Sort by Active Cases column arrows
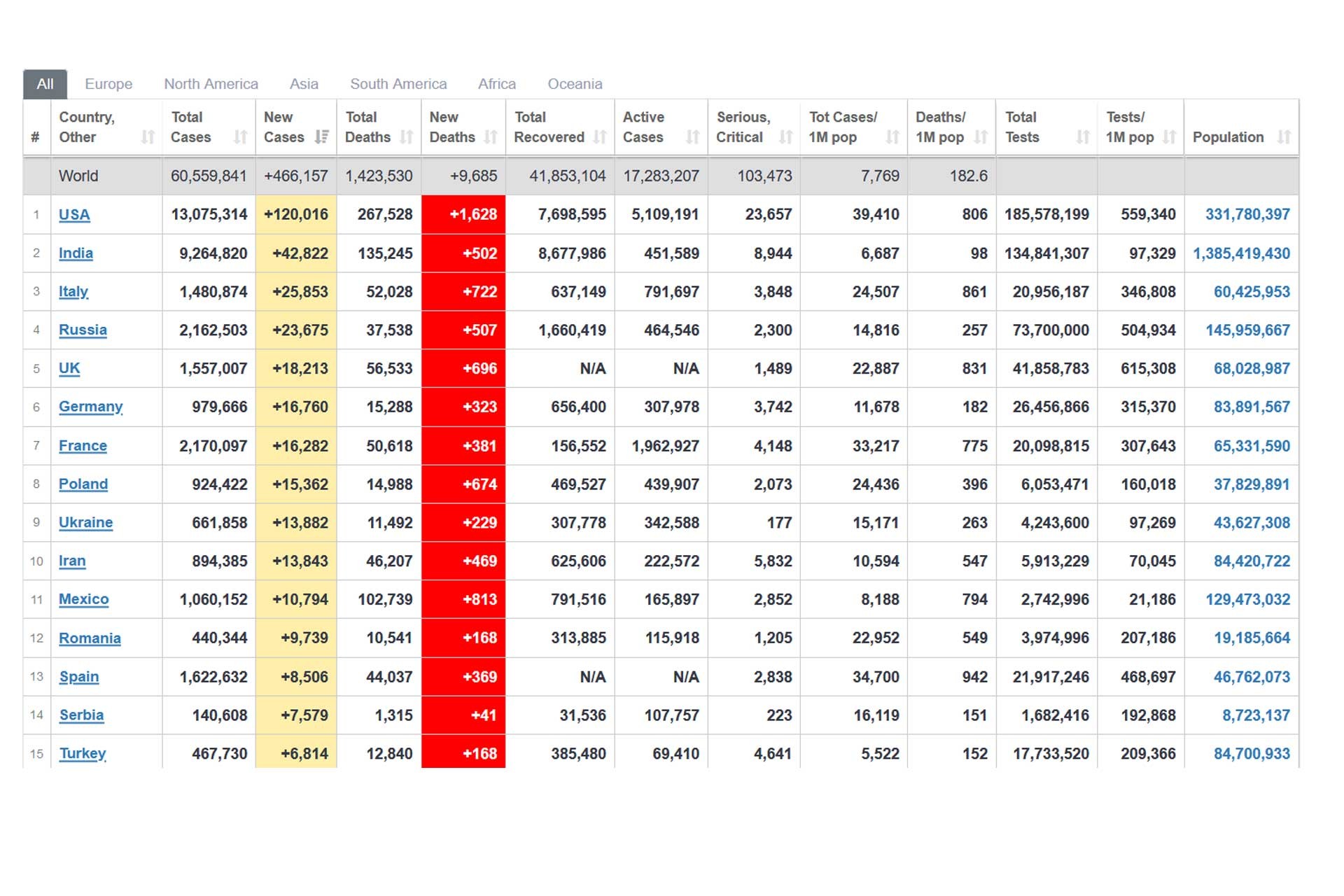The width and height of the screenshot is (1344, 896). (693, 137)
